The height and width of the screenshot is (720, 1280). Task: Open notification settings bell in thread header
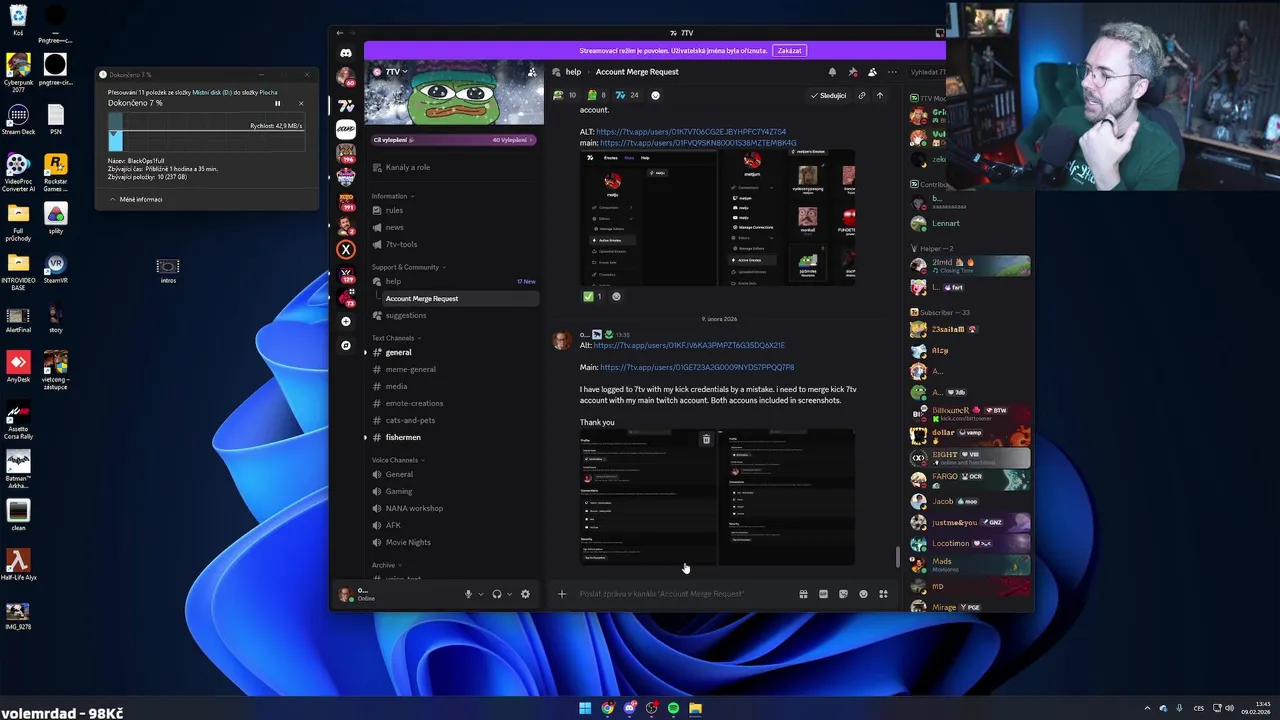(x=832, y=72)
